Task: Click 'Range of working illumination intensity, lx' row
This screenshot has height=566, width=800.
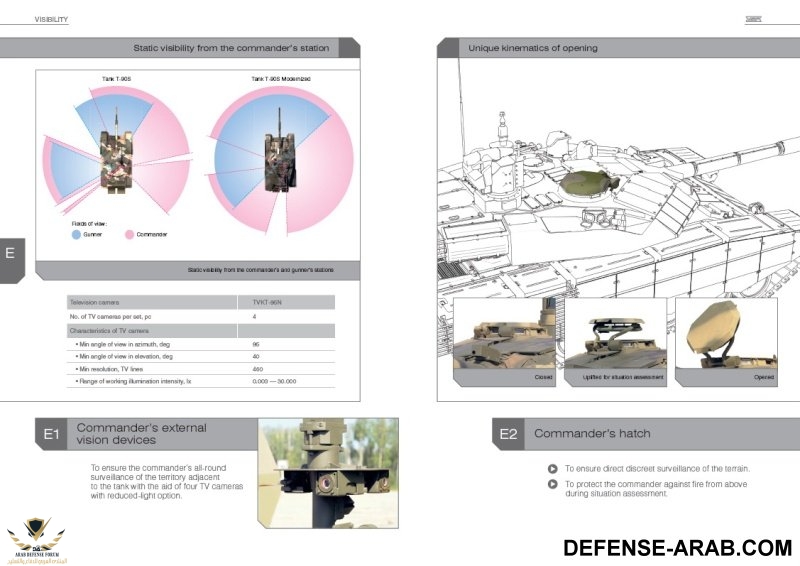Action: tap(201, 381)
